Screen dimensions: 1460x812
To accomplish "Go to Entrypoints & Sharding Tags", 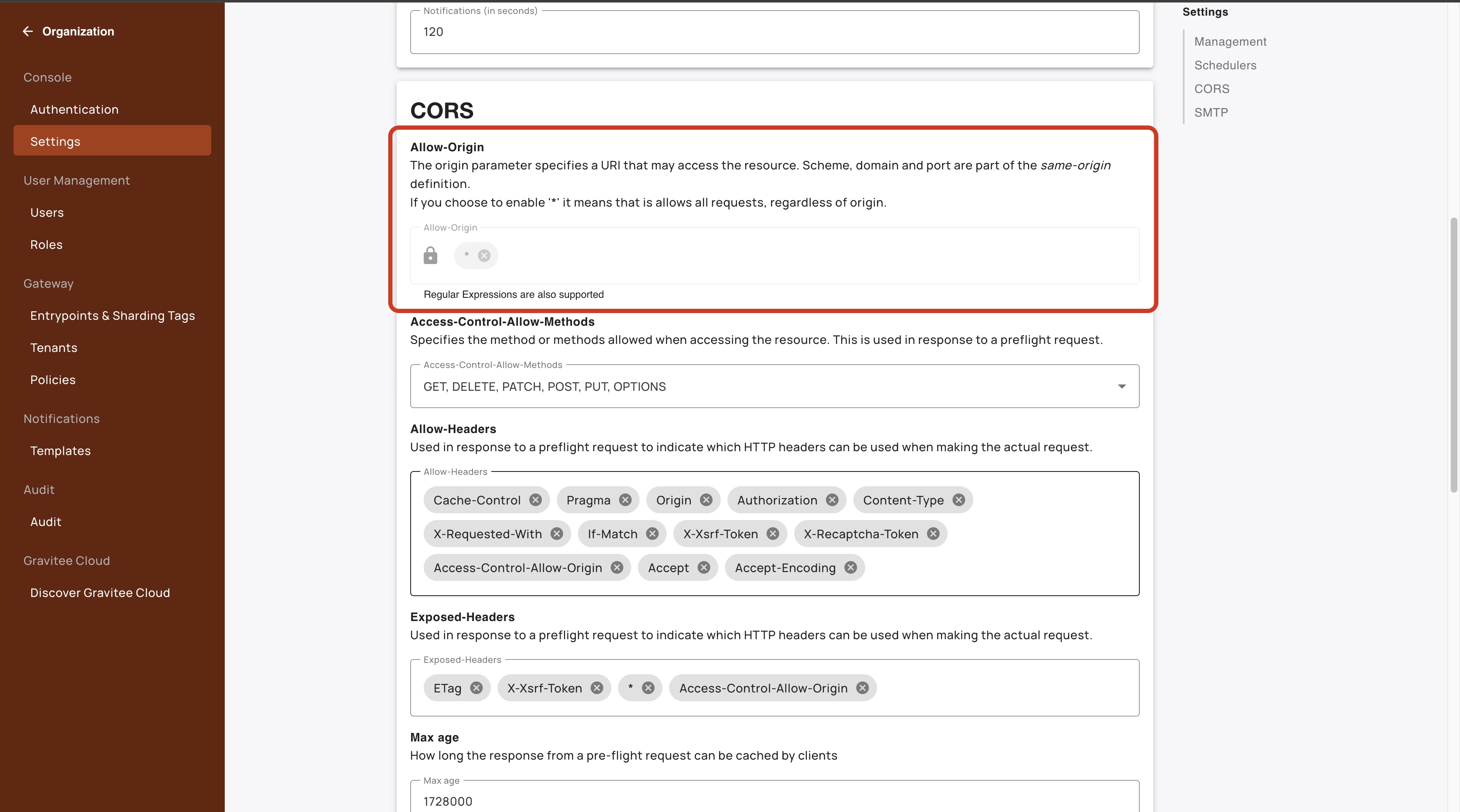I will coord(112,316).
